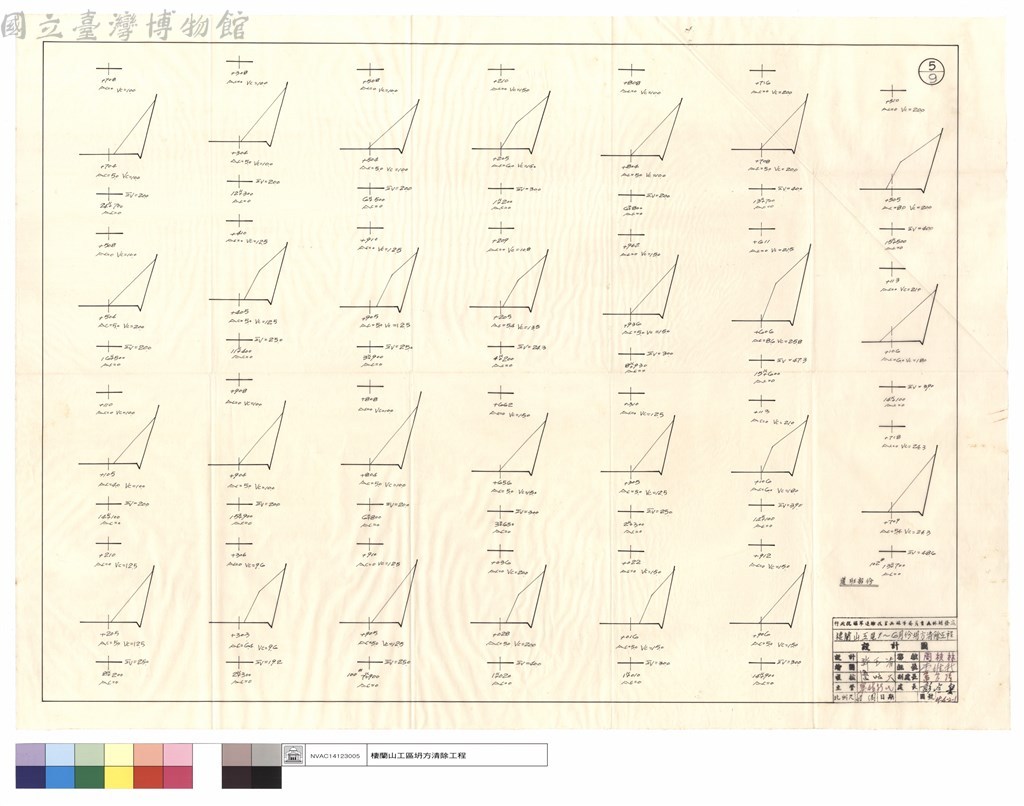Pick the salmon orange color swatch
This screenshot has height=806, width=1024.
(148, 755)
